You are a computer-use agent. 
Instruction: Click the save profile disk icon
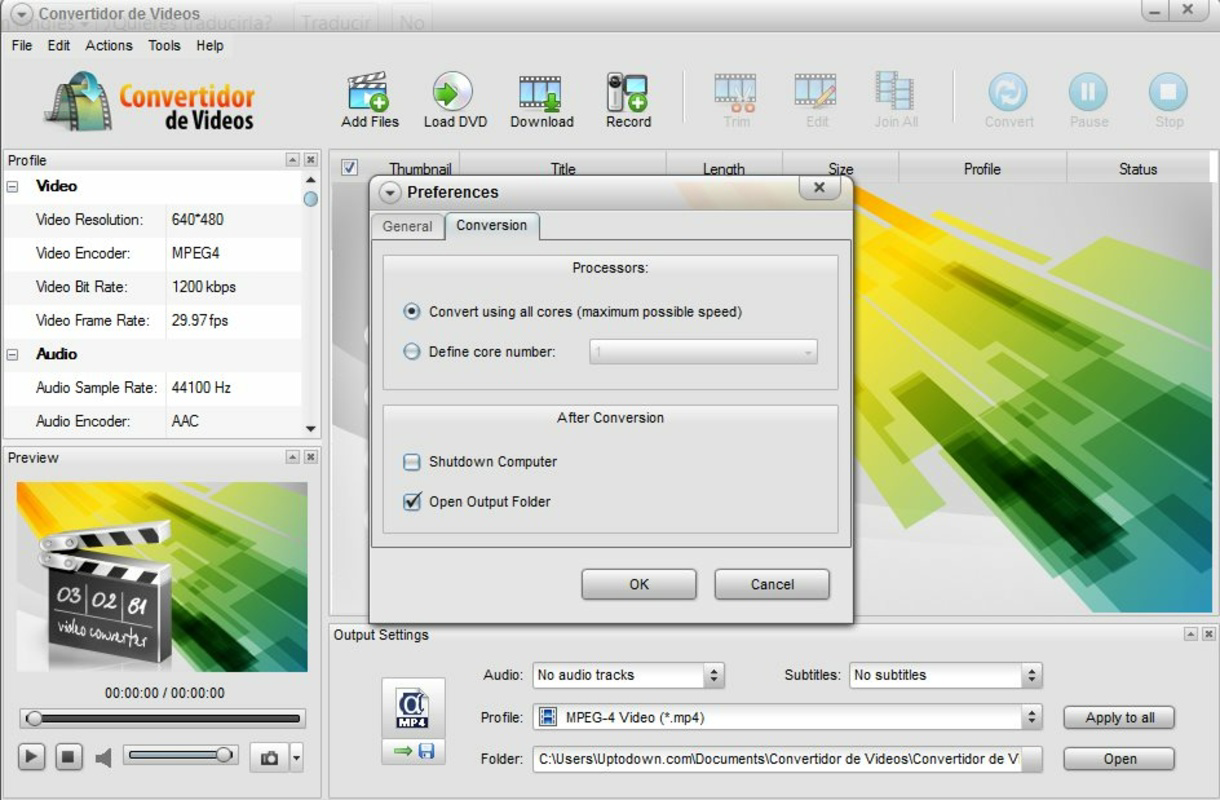coord(426,751)
